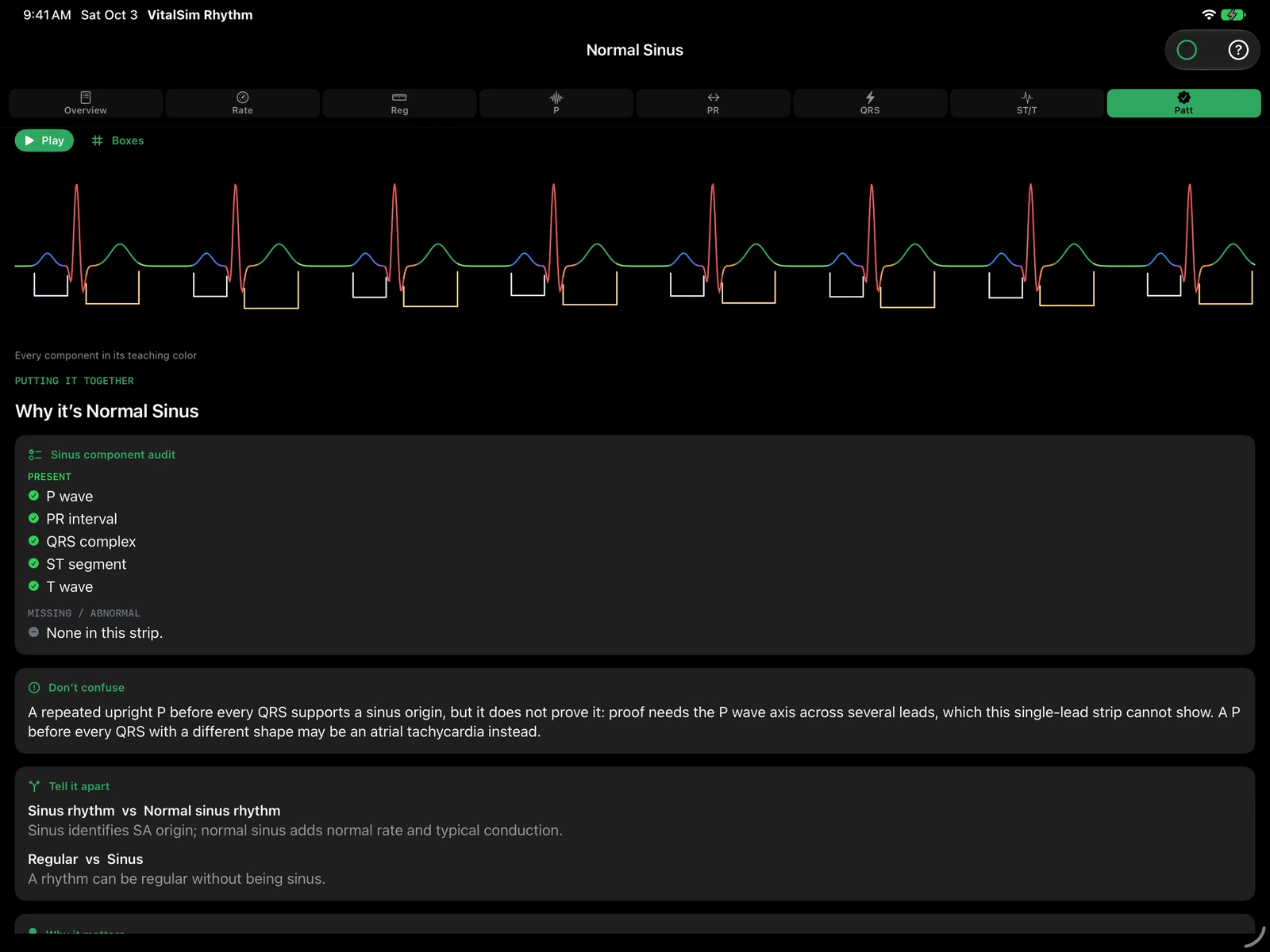
Task: Click the 'Why it's Normal Sinus' heading
Action: [x=107, y=411]
